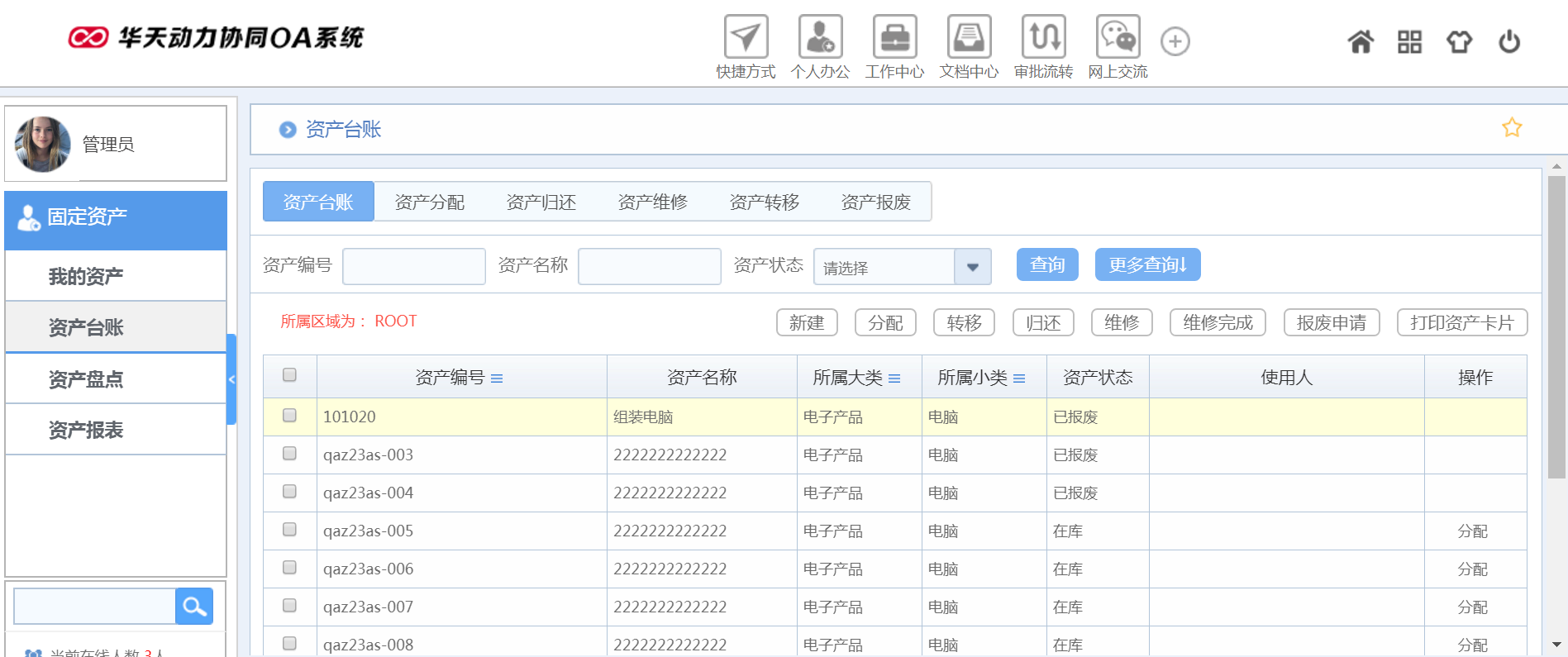Toggle the select-all checkbox in table header

click(289, 375)
